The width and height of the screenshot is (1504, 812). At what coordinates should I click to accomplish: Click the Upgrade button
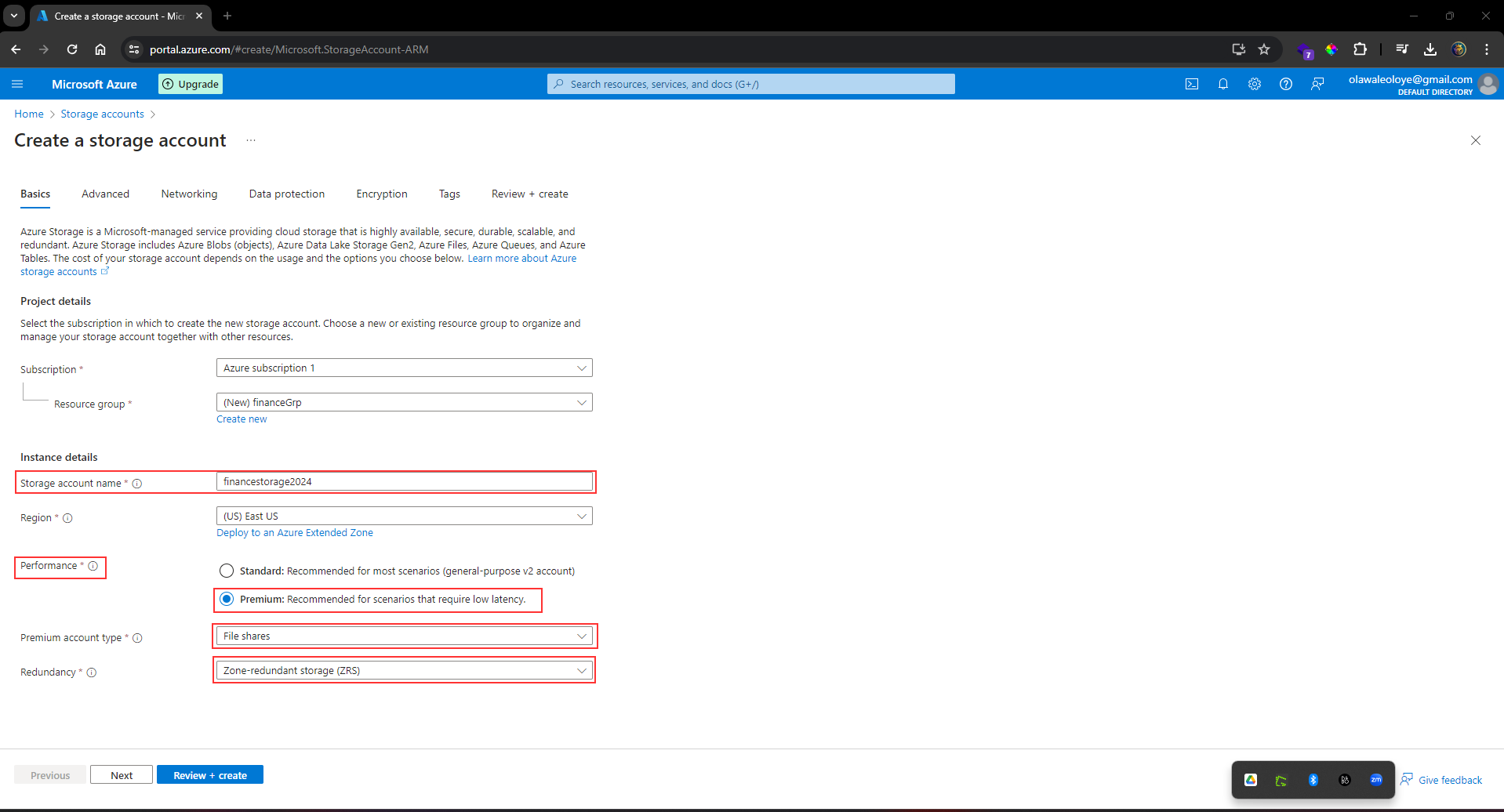[x=191, y=84]
